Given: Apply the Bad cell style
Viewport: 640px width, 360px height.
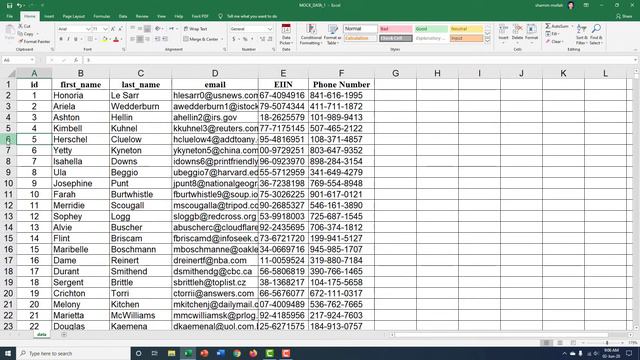Looking at the screenshot, I should 396,29.
